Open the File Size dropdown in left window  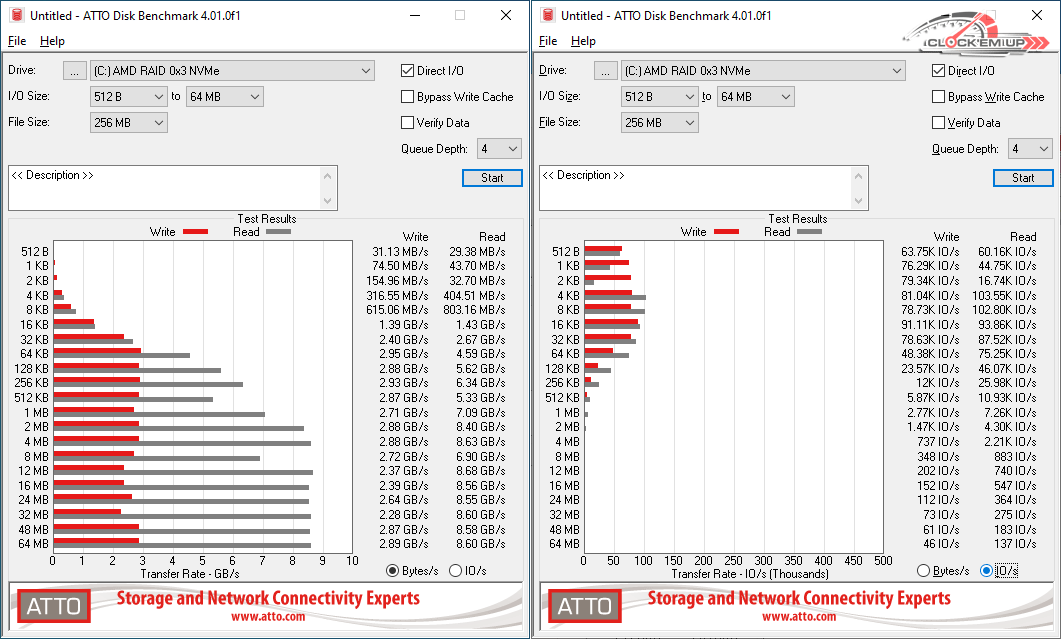click(158, 123)
